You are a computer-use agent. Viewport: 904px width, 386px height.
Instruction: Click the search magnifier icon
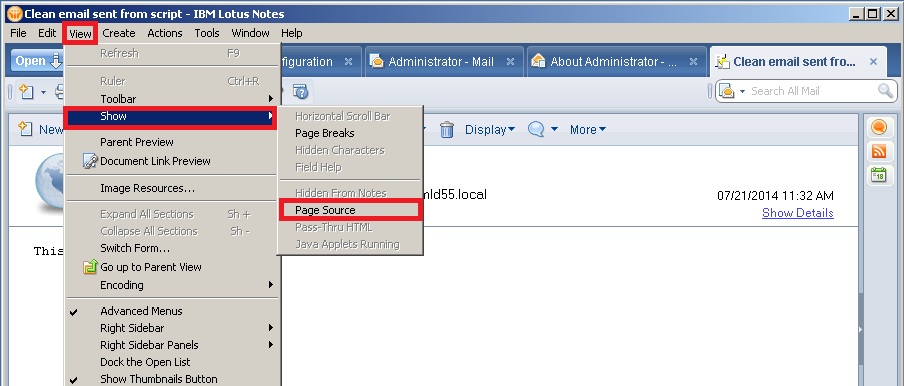885,91
